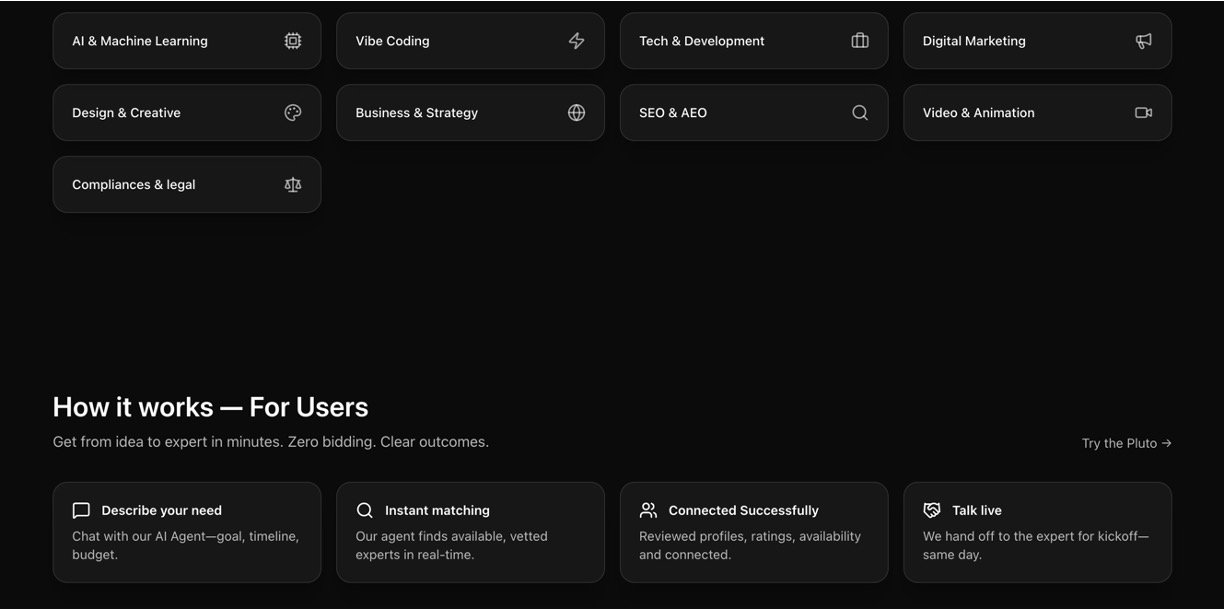Screen dimensions: 1224x610
Task: Select the Vibe Coding category label
Action: [392, 41]
